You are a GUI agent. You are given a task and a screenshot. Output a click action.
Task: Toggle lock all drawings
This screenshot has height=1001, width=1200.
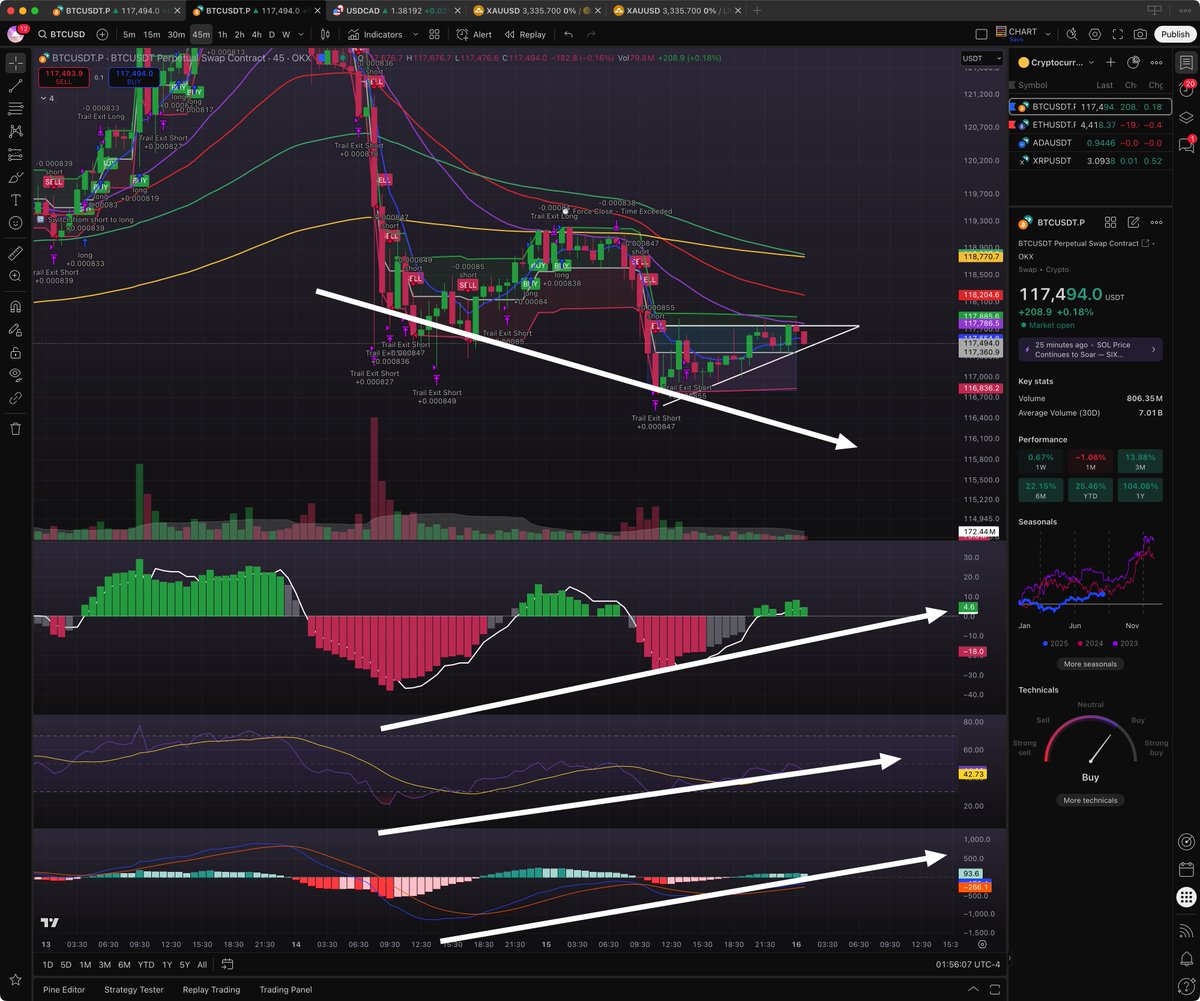point(16,352)
